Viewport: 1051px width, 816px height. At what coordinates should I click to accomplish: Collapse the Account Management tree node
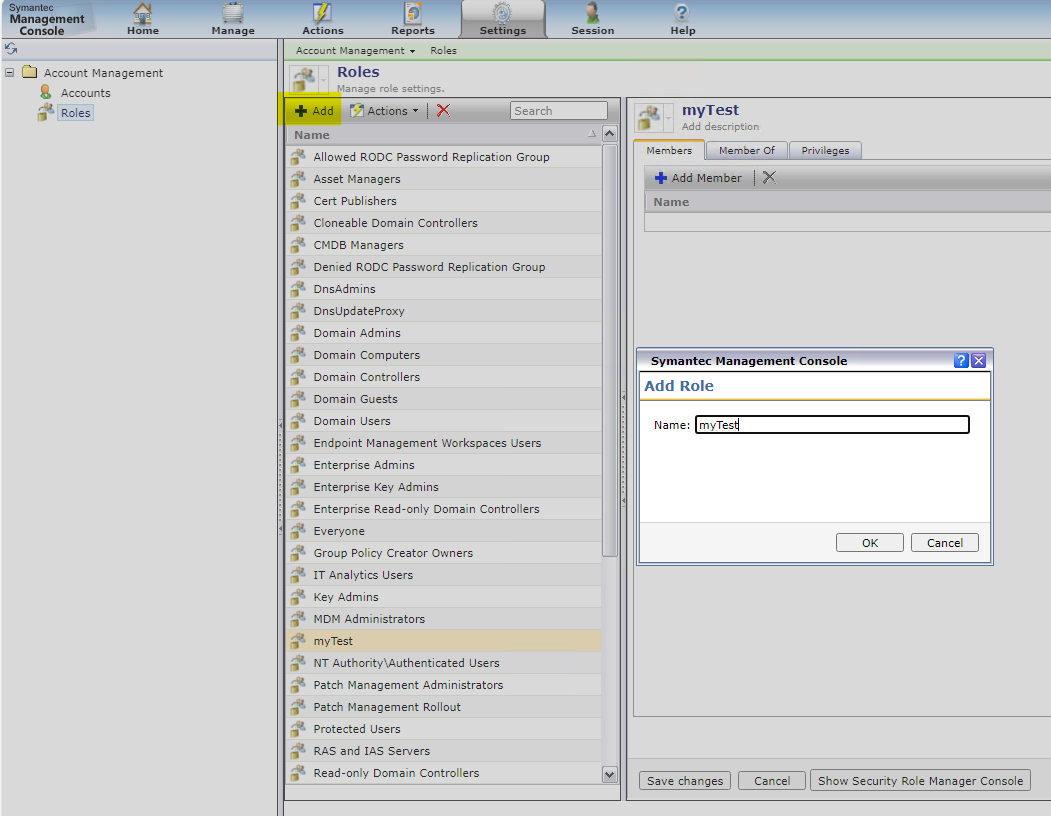(10, 73)
